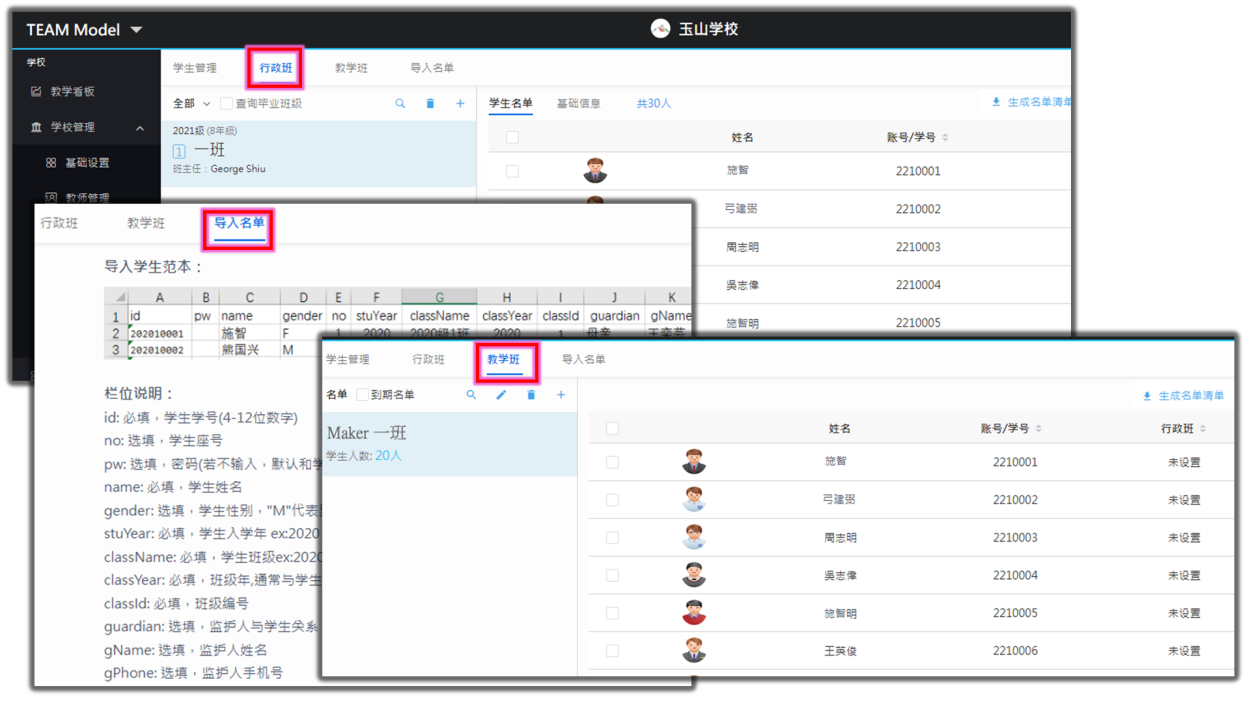Click search icon in 教学班 list toolbar
The image size is (1250, 703).
pyautogui.click(x=471, y=395)
